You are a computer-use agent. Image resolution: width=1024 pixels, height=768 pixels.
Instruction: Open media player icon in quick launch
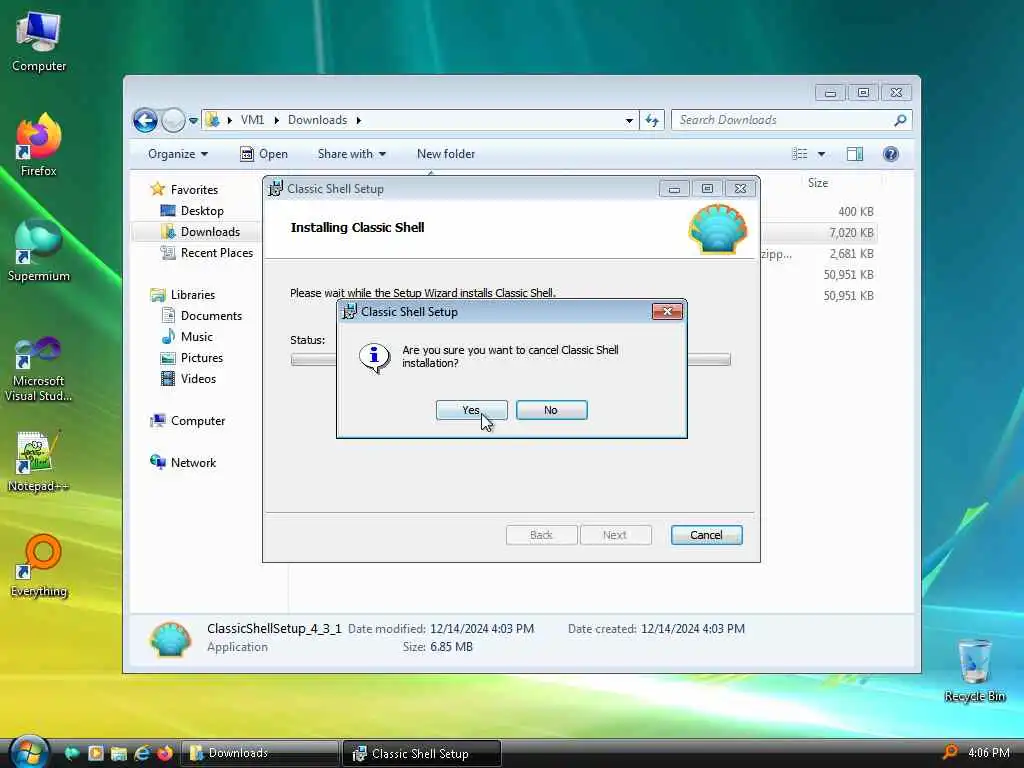(x=96, y=753)
